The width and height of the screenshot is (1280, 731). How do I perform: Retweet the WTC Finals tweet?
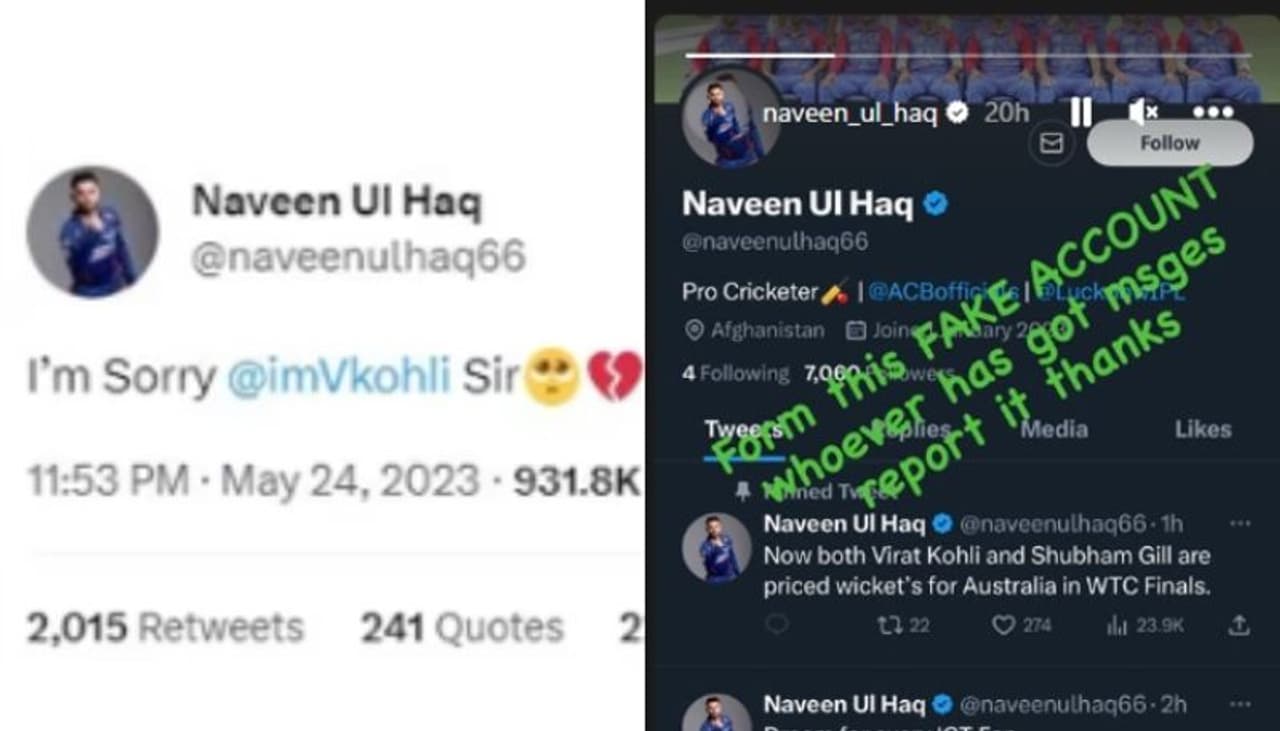point(903,625)
